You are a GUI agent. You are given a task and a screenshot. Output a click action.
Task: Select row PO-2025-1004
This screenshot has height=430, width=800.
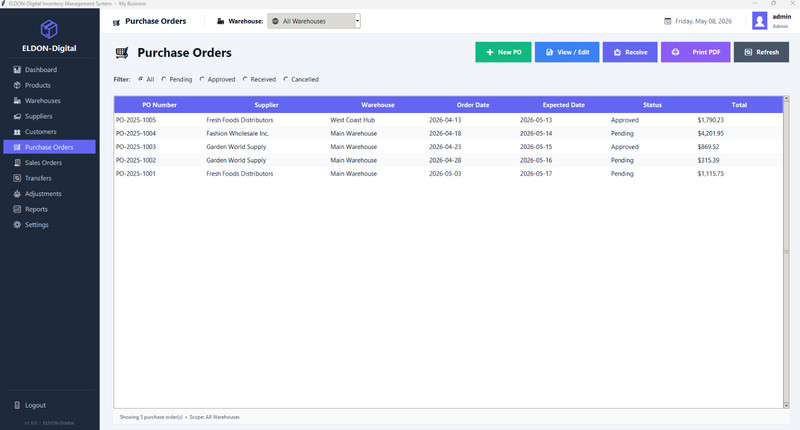pos(448,133)
